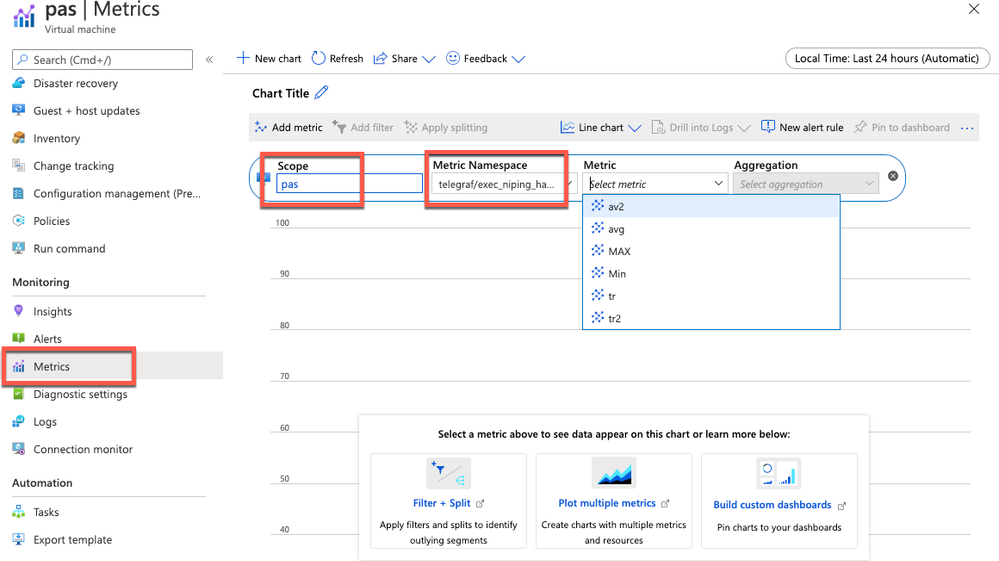The width and height of the screenshot is (999, 561).
Task: Open Guest + host updates
Action: pyautogui.click(x=86, y=110)
